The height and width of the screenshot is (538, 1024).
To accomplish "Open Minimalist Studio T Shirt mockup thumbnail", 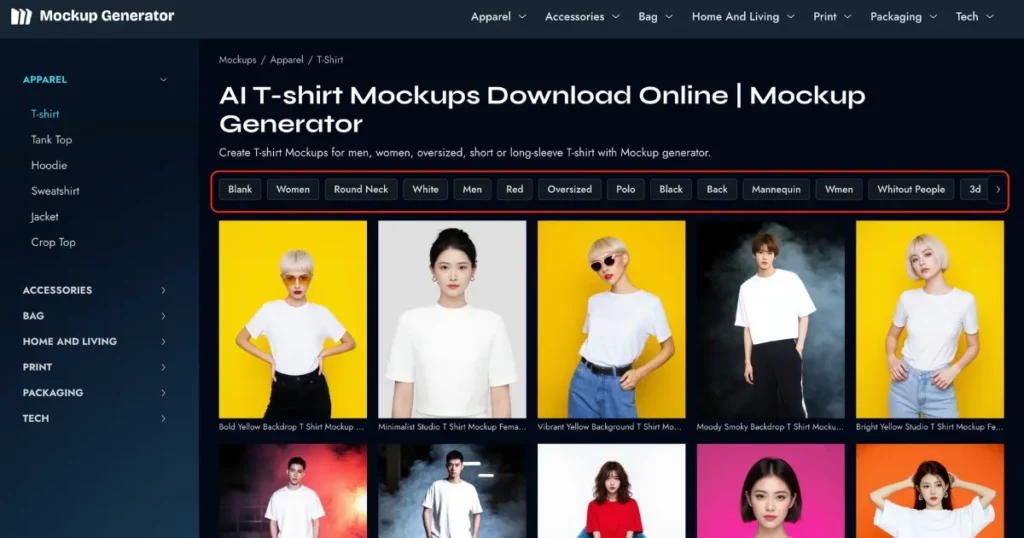I will 452,319.
